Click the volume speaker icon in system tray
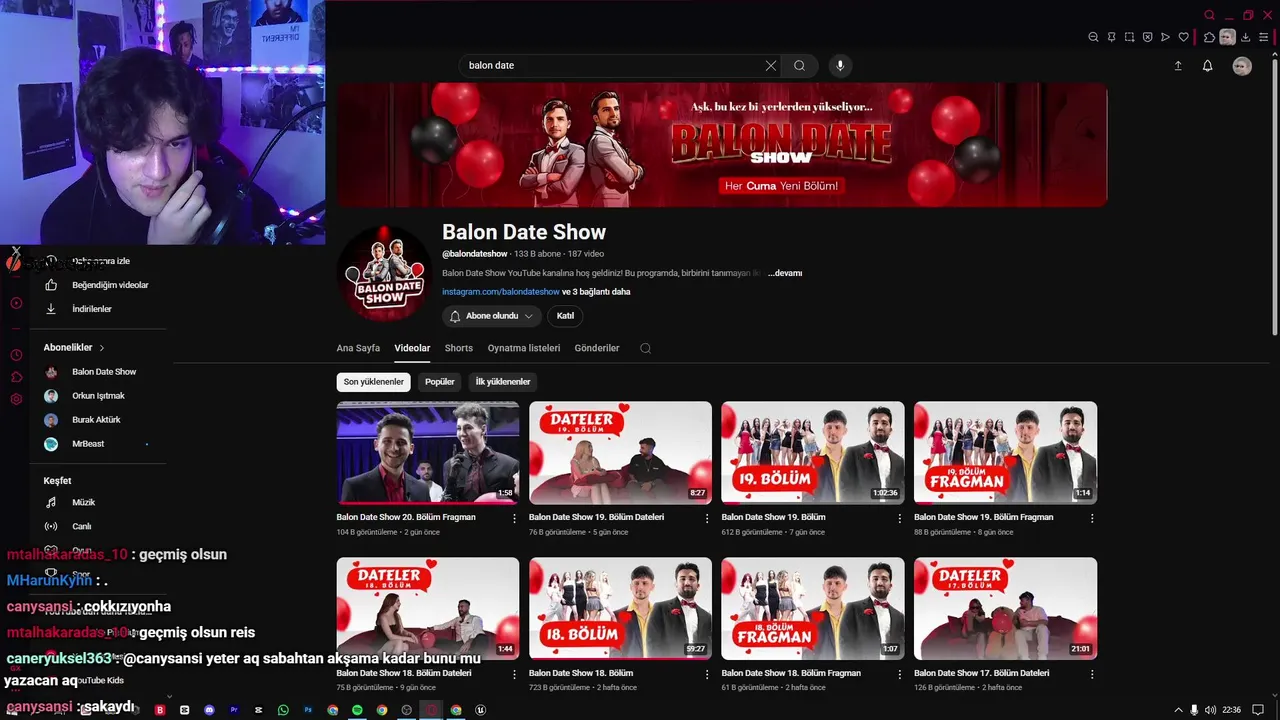 pyautogui.click(x=1211, y=710)
